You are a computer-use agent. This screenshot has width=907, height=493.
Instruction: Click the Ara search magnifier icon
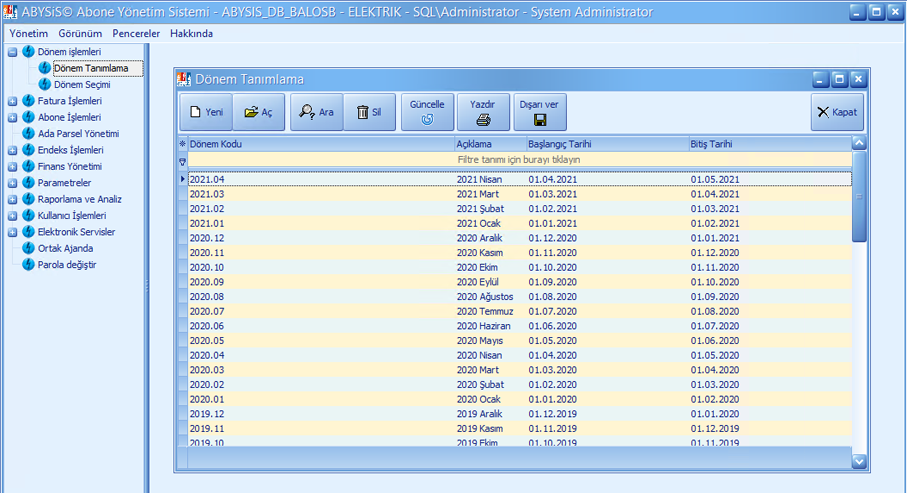coord(307,113)
